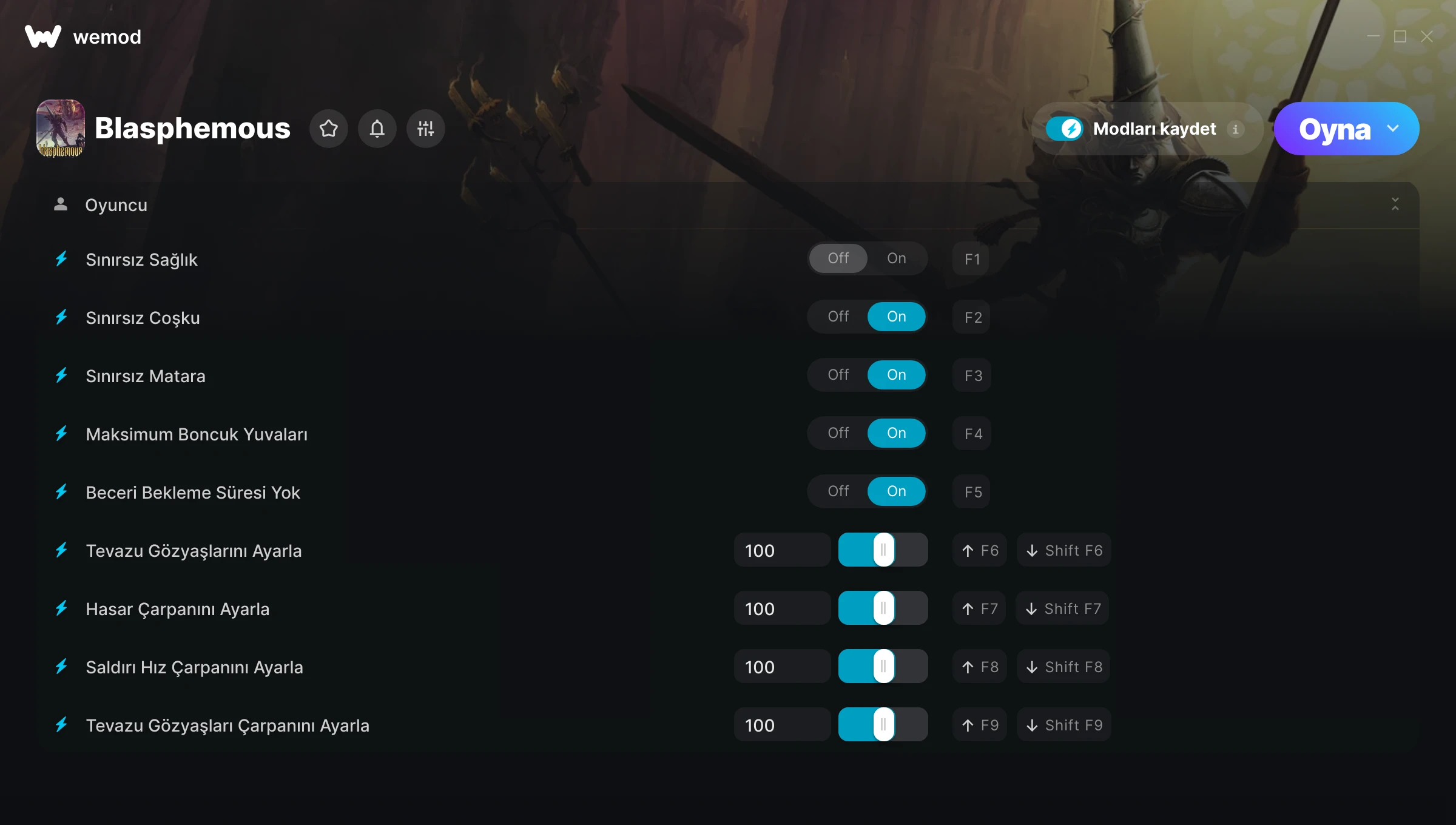Click the Shift F9 decrease hotkey

[1064, 725]
